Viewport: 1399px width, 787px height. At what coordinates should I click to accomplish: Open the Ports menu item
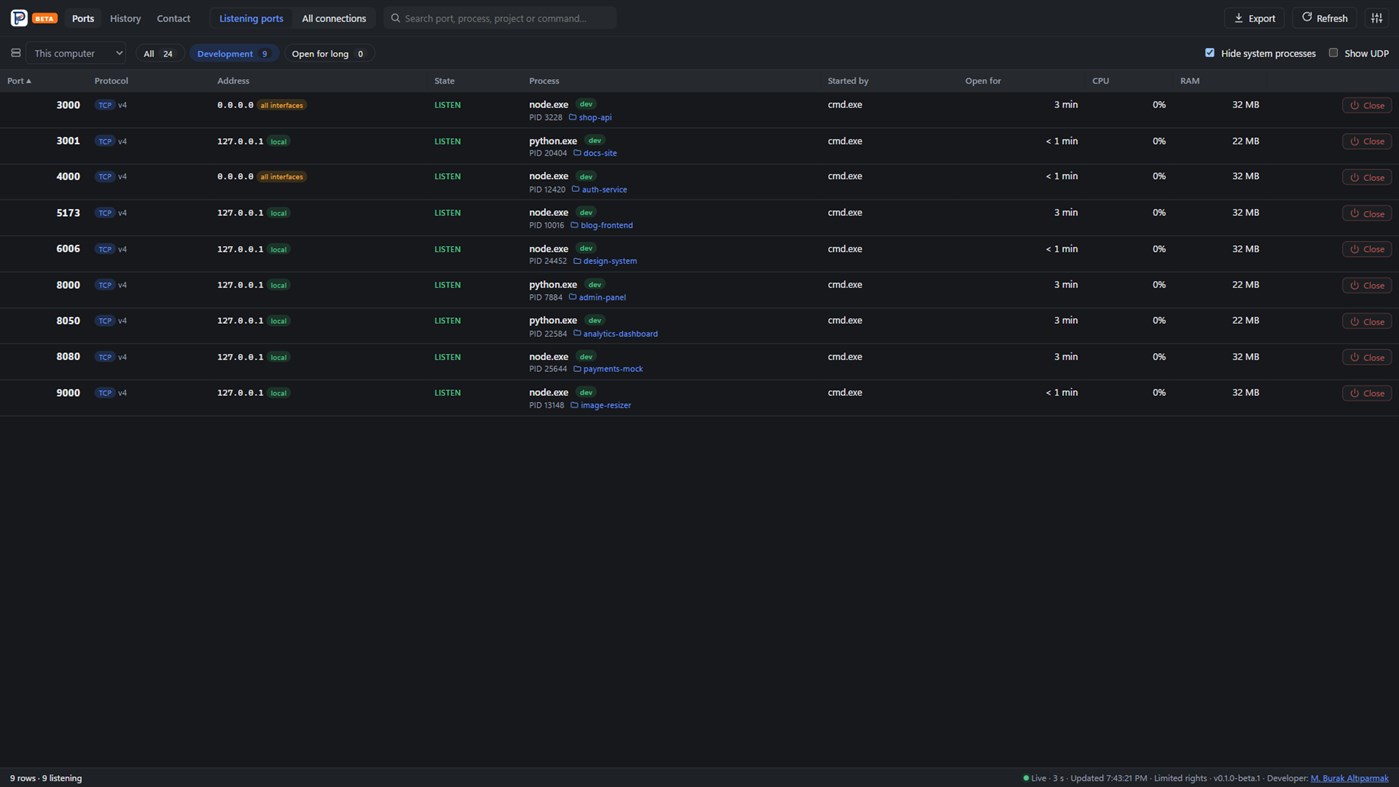click(x=83, y=18)
